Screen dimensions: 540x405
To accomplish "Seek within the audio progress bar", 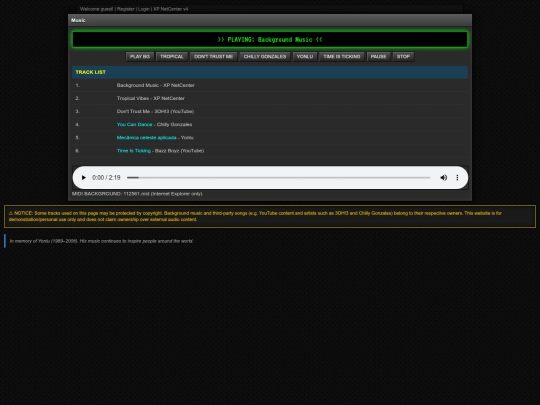I will [278, 178].
